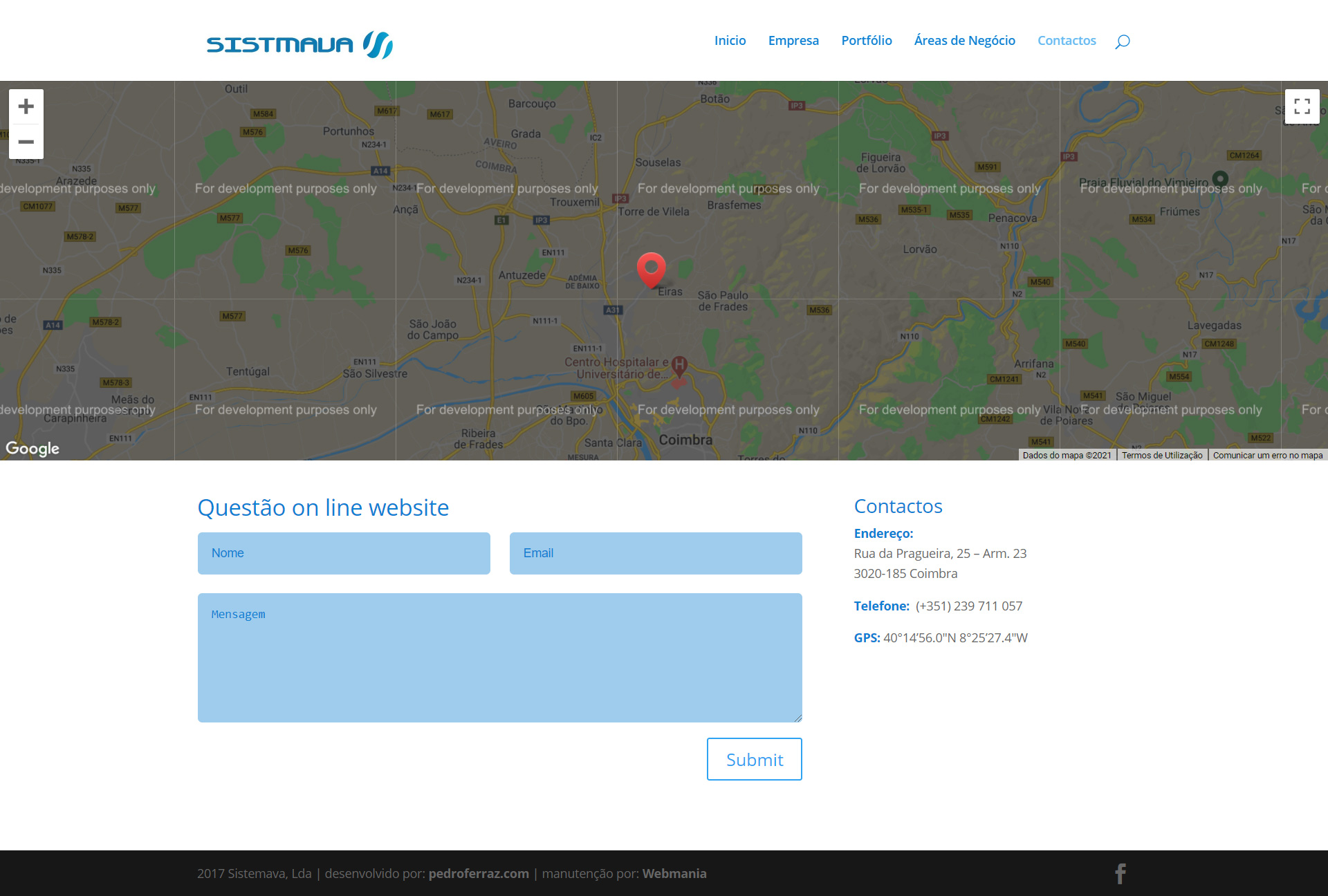Screen dimensions: 1328x896
Task: Click the map zoom out minus button
Action: pyautogui.click(x=26, y=142)
